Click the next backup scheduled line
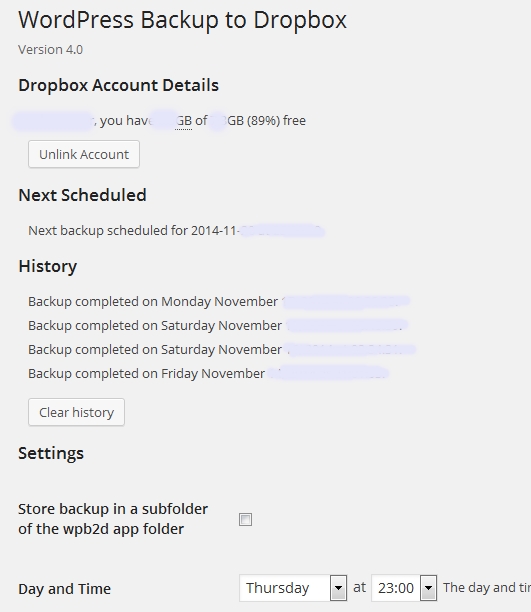Screen dimensions: 531x612 [x=176, y=231]
